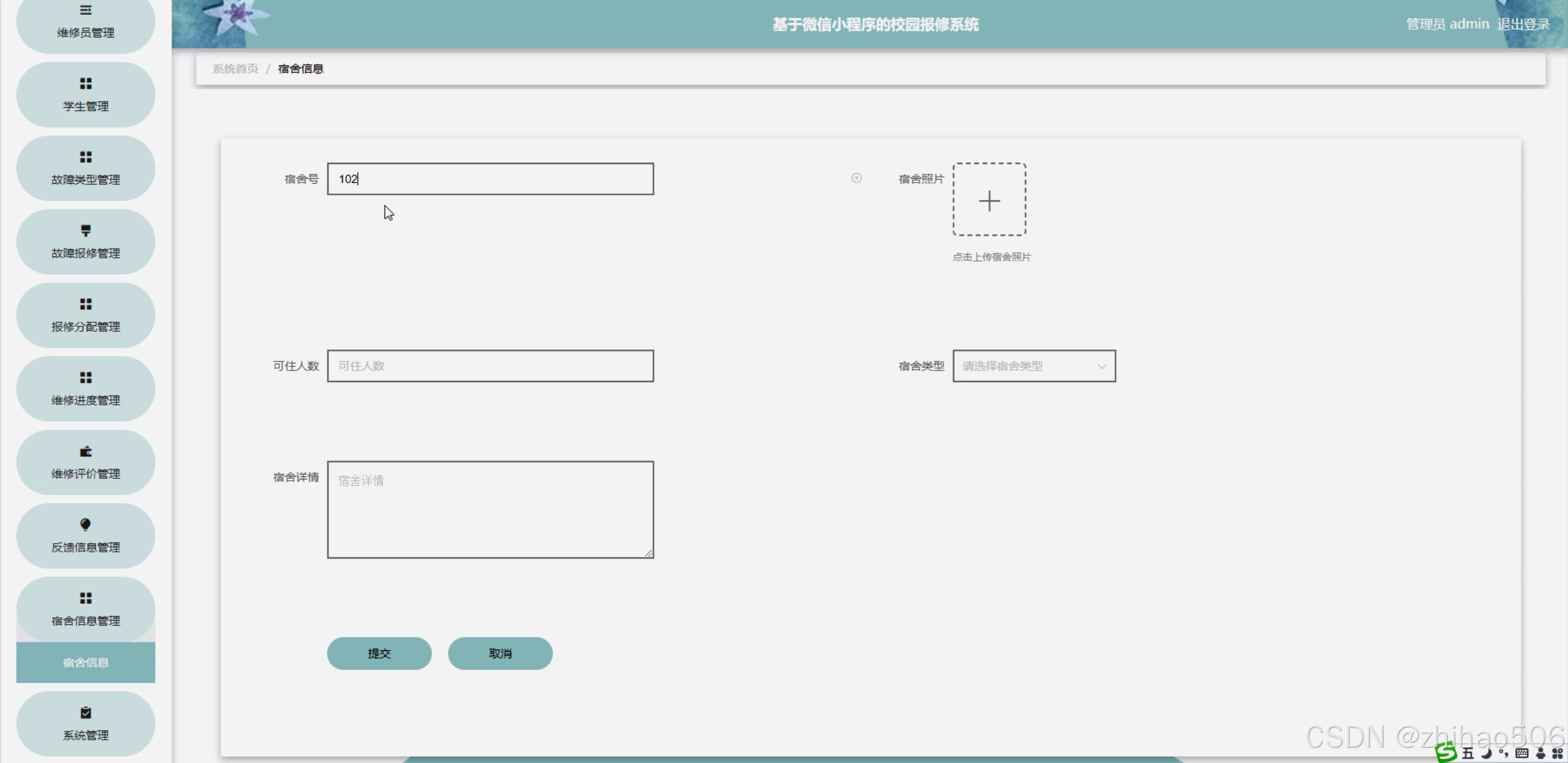Click the 维修评价管理 wallet icon

[86, 451]
